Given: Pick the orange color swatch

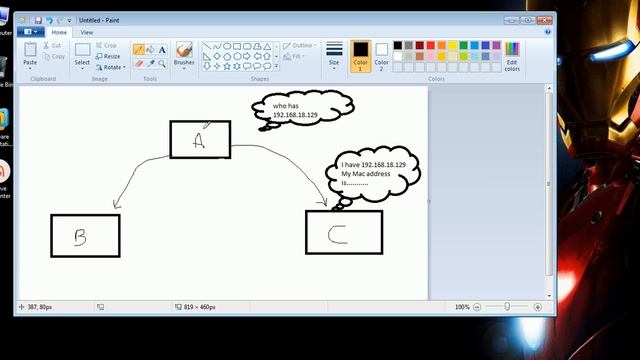Looking at the screenshot, I should click(442, 45).
